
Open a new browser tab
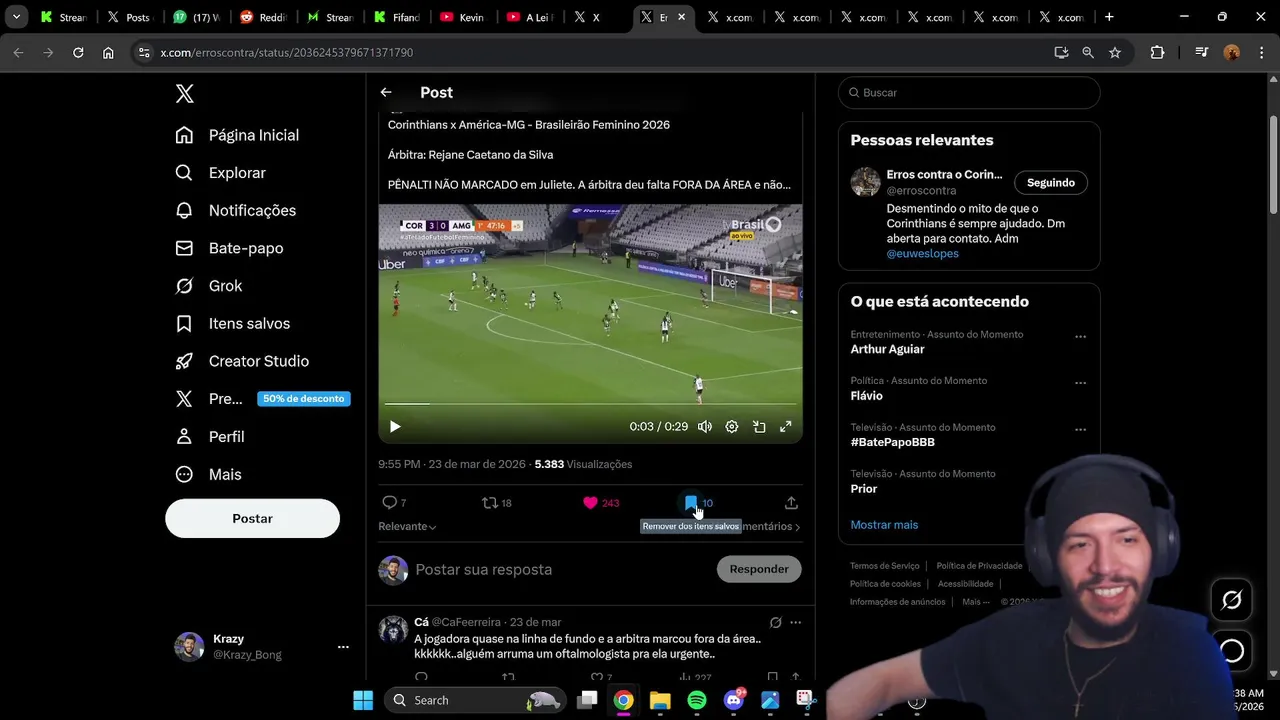(1109, 17)
